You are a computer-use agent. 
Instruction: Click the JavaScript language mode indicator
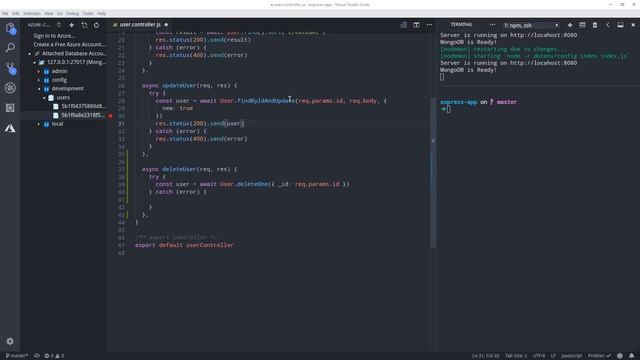pos(571,356)
